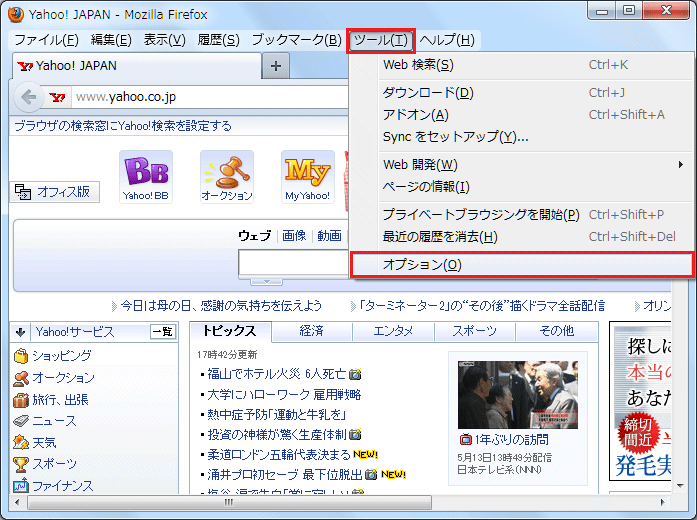Click the Firefox logo in title bar
The width and height of the screenshot is (697, 520).
click(16, 14)
